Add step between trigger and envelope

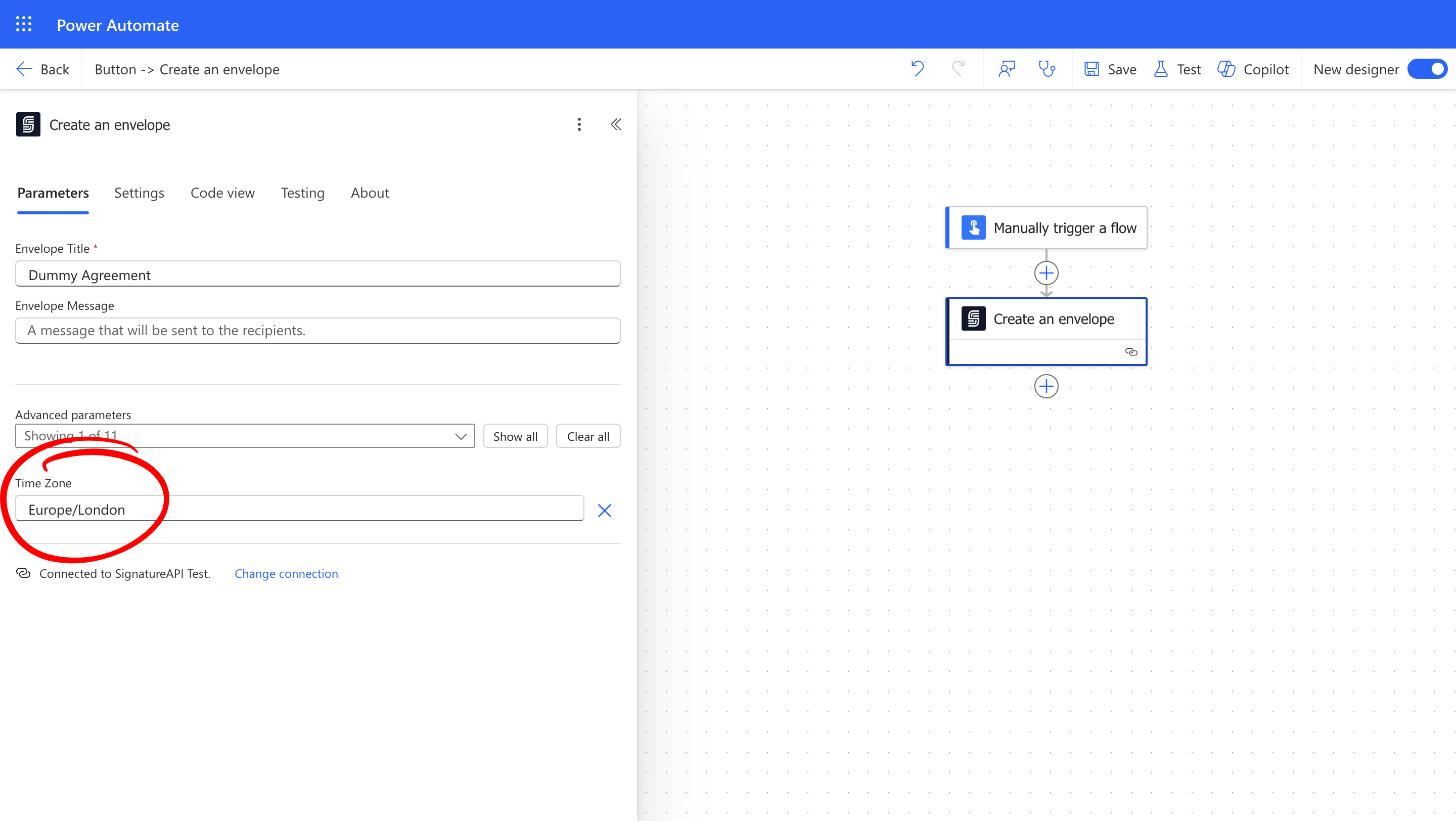click(1046, 273)
